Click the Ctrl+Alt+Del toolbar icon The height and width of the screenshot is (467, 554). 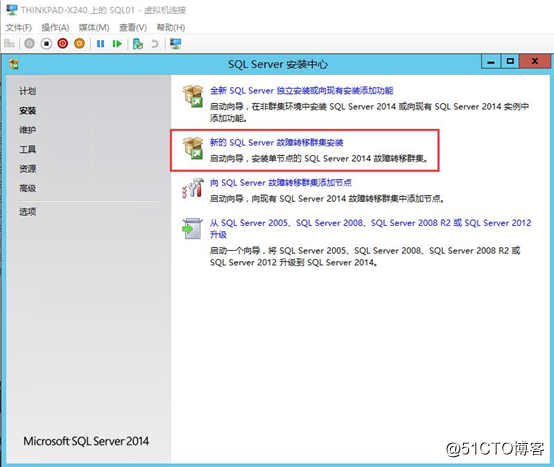(x=9, y=44)
